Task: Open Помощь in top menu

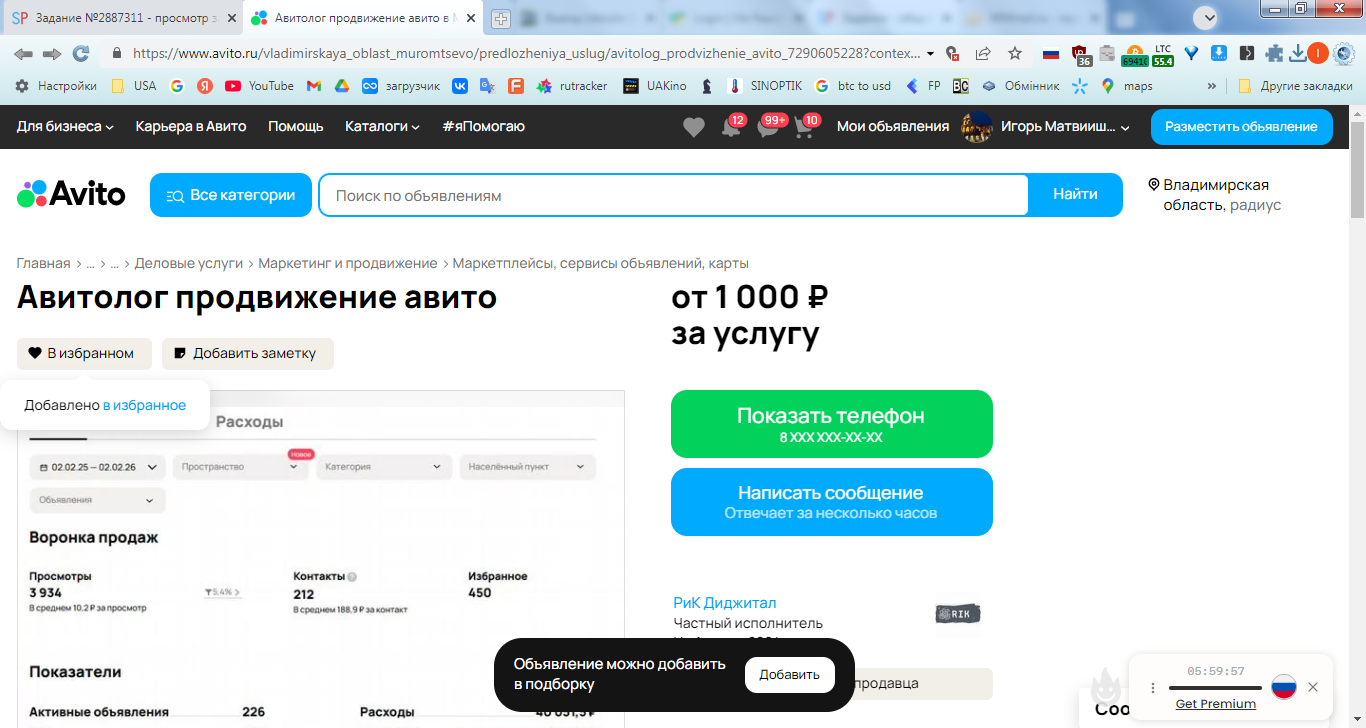Action: 296,126
